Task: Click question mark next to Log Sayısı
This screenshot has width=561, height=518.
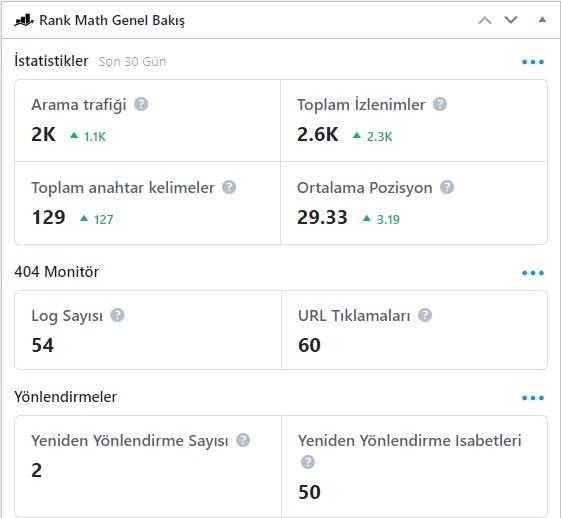Action: pyautogui.click(x=117, y=315)
